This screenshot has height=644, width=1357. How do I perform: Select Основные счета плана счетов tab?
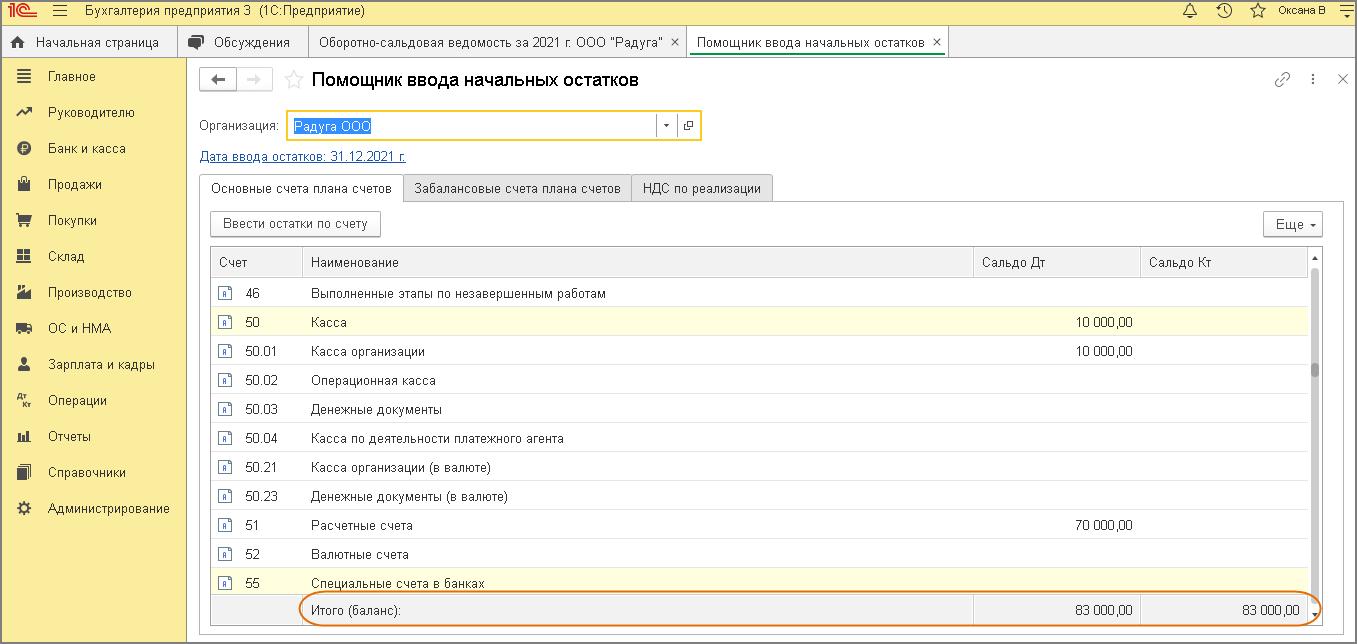[x=301, y=188]
